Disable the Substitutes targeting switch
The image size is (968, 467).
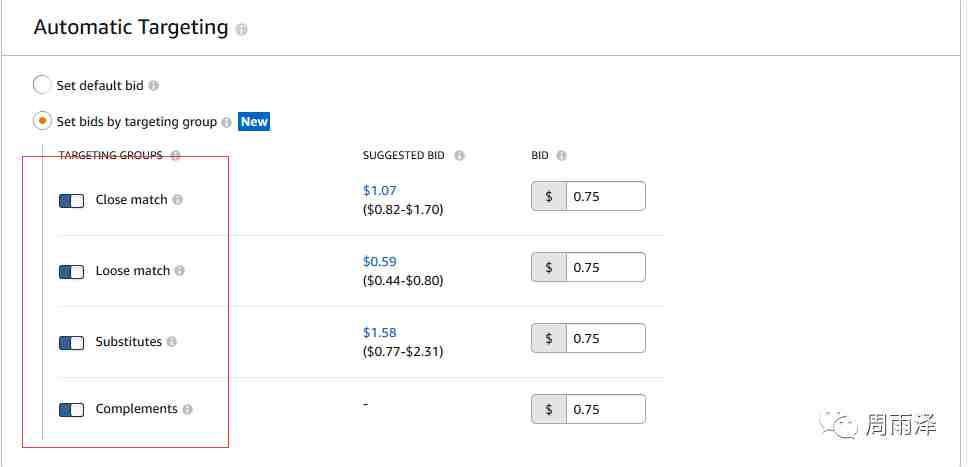click(72, 343)
